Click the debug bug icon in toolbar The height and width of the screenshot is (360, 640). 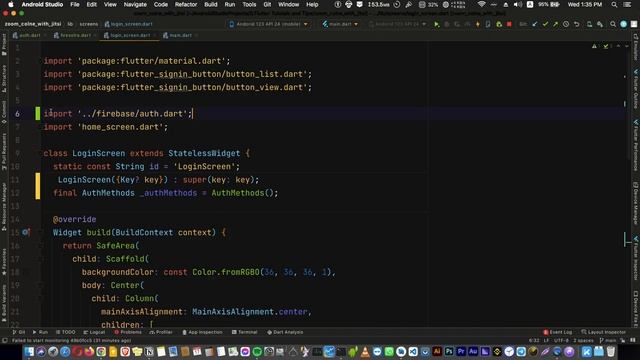coord(499,24)
